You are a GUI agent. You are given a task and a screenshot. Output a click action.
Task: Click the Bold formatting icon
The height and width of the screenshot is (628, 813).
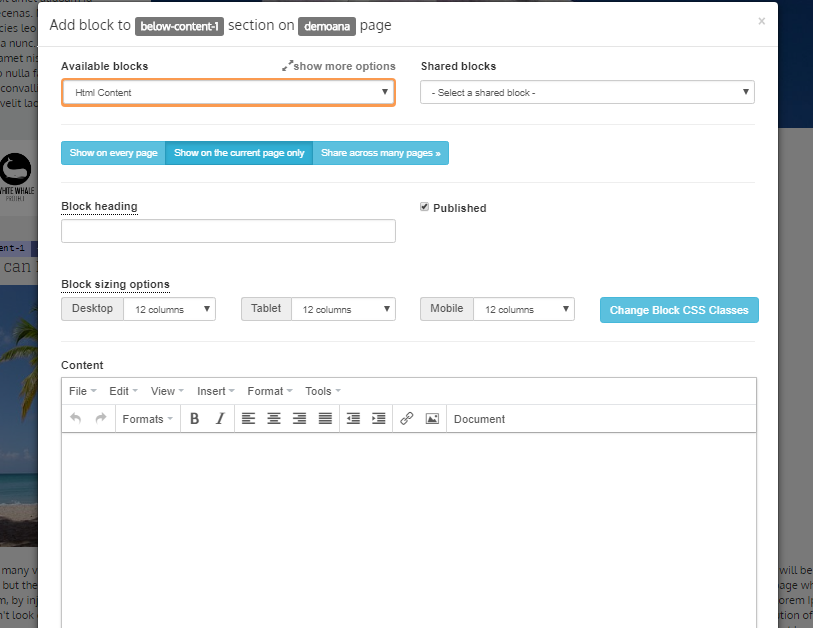coord(195,419)
